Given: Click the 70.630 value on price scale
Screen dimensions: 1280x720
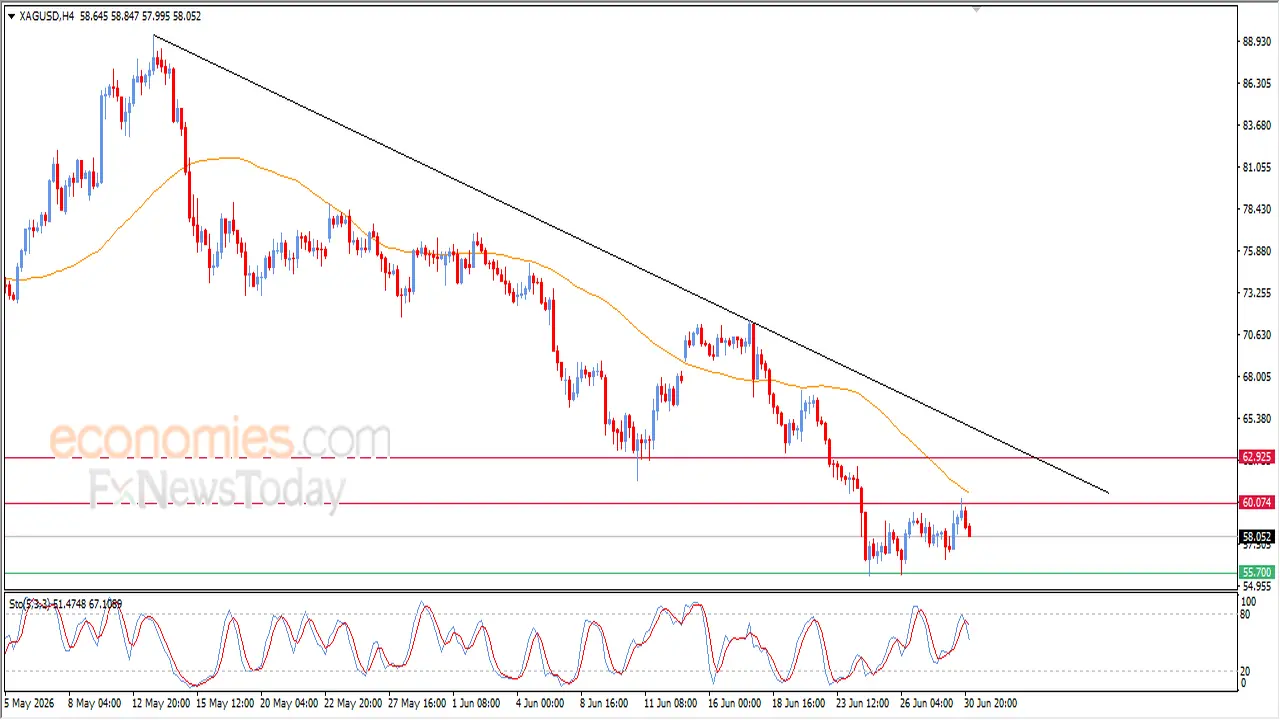Looking at the screenshot, I should point(1257,335).
